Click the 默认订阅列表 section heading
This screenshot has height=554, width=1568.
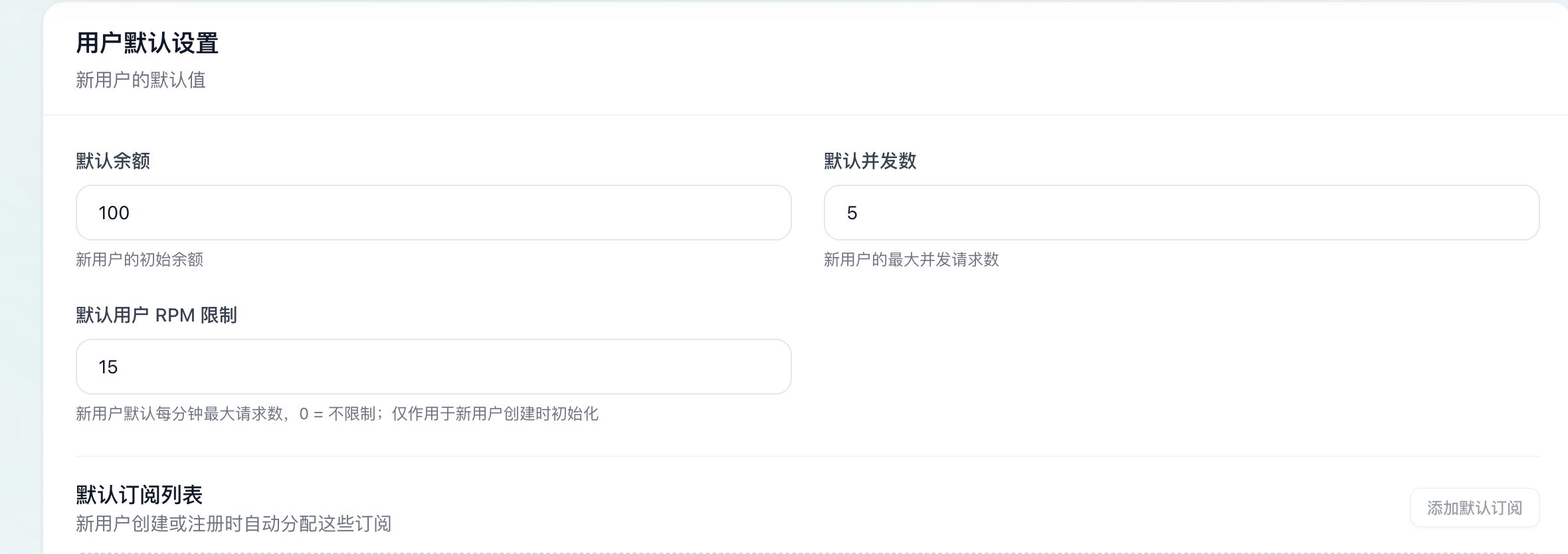[140, 495]
